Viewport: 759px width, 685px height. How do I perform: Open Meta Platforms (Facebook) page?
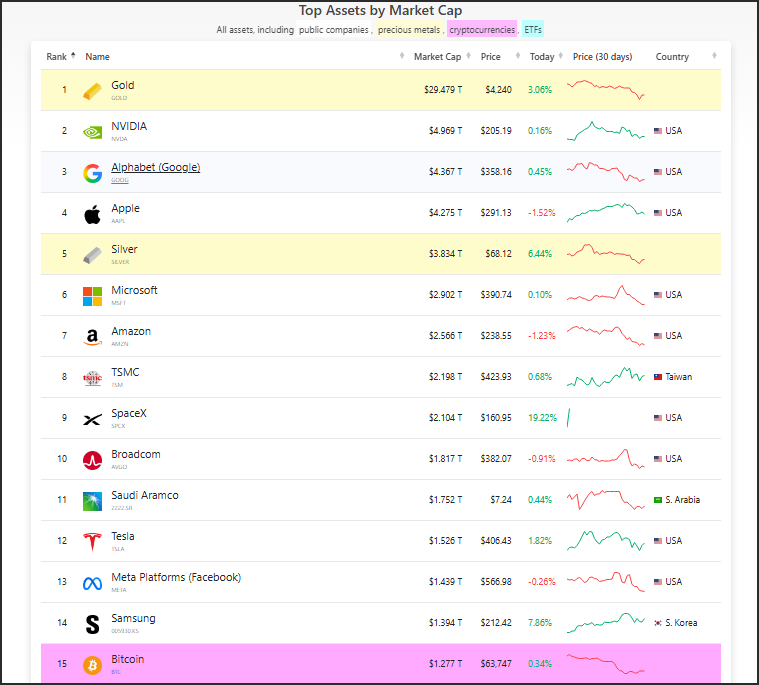[176, 577]
